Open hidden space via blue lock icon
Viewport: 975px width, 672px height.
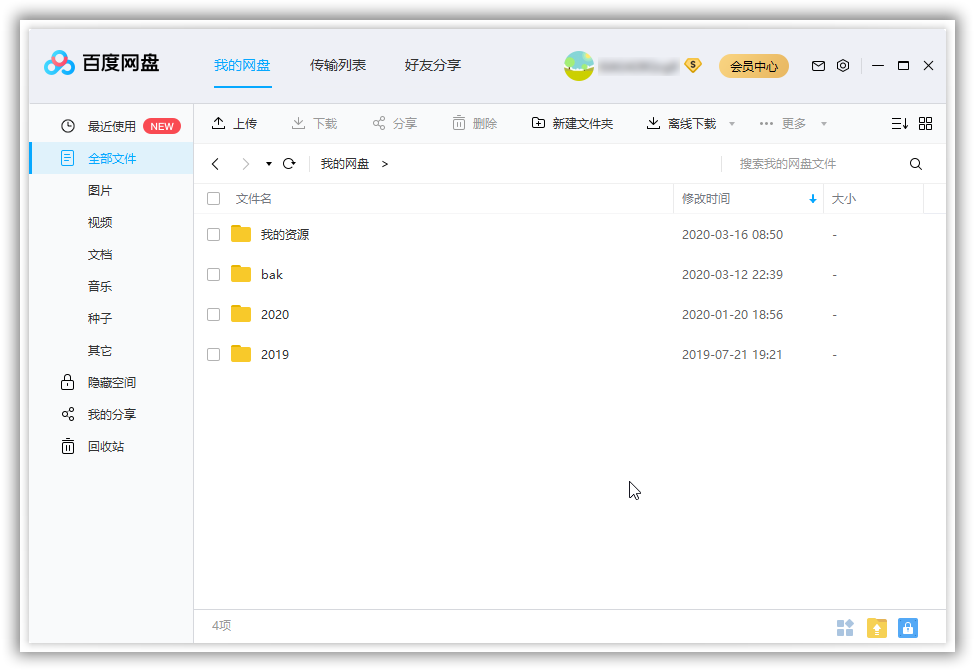tap(907, 627)
